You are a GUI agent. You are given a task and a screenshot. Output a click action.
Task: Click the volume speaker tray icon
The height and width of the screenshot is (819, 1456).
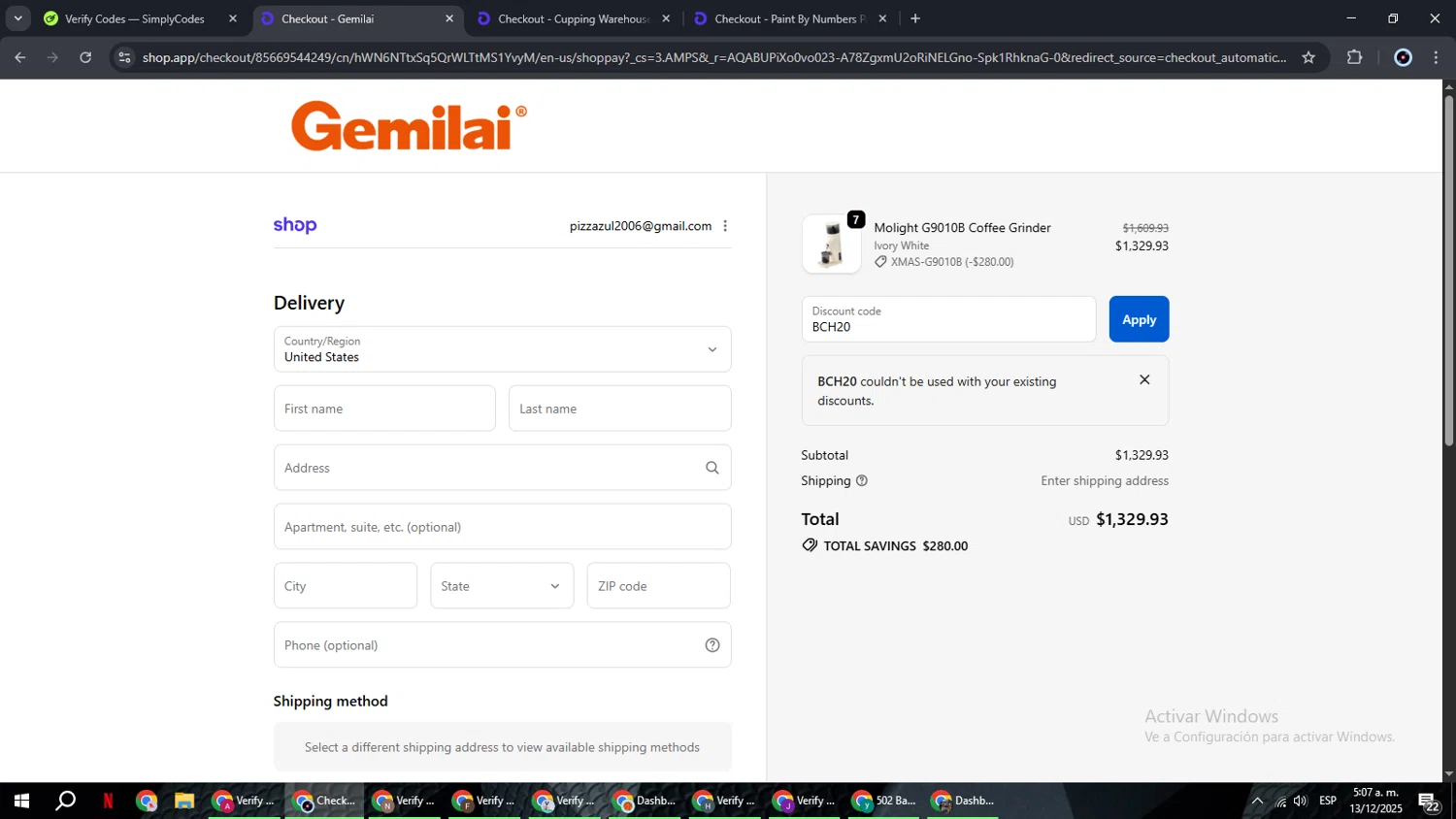[x=1301, y=801]
